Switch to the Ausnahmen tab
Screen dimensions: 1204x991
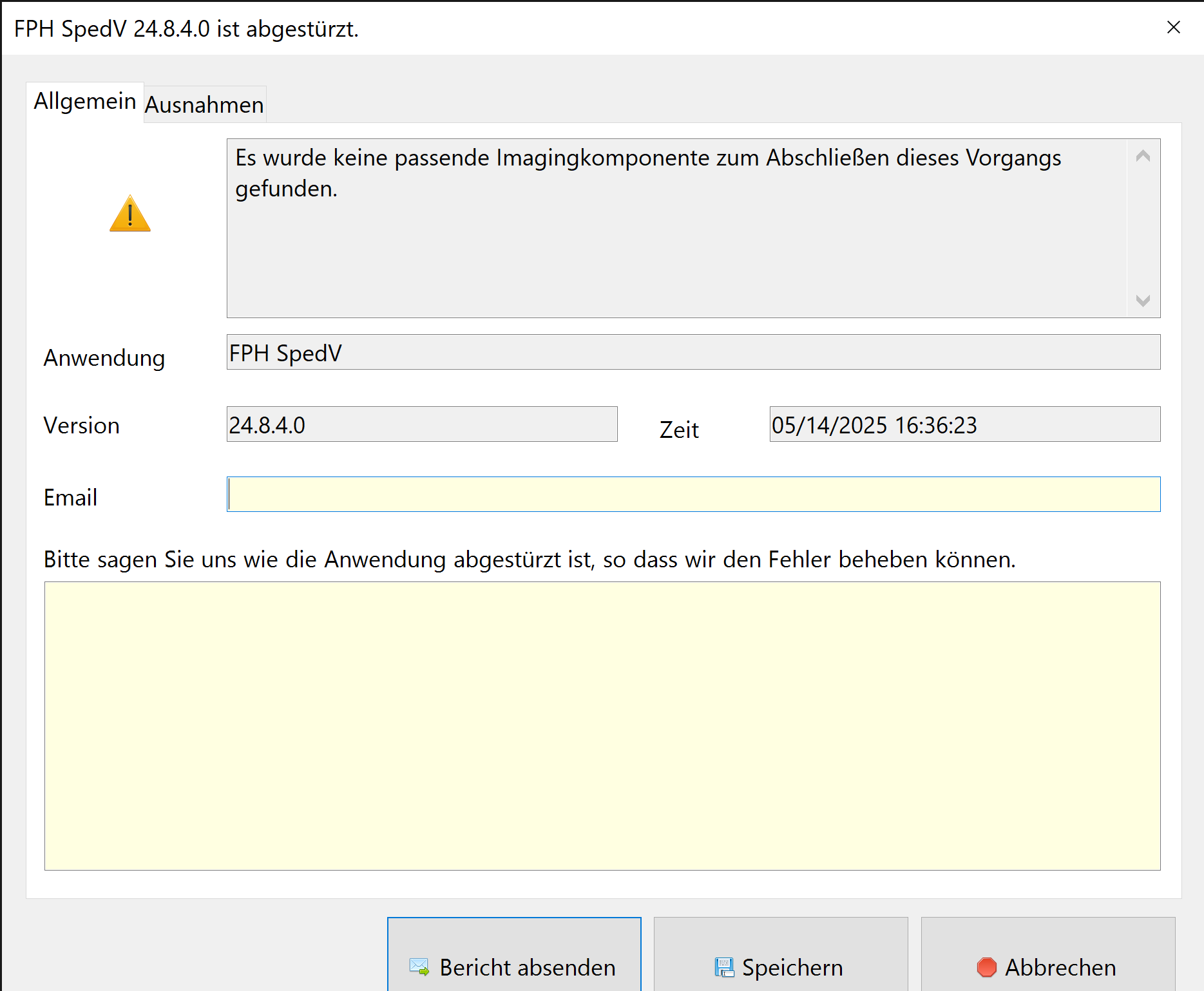point(204,104)
